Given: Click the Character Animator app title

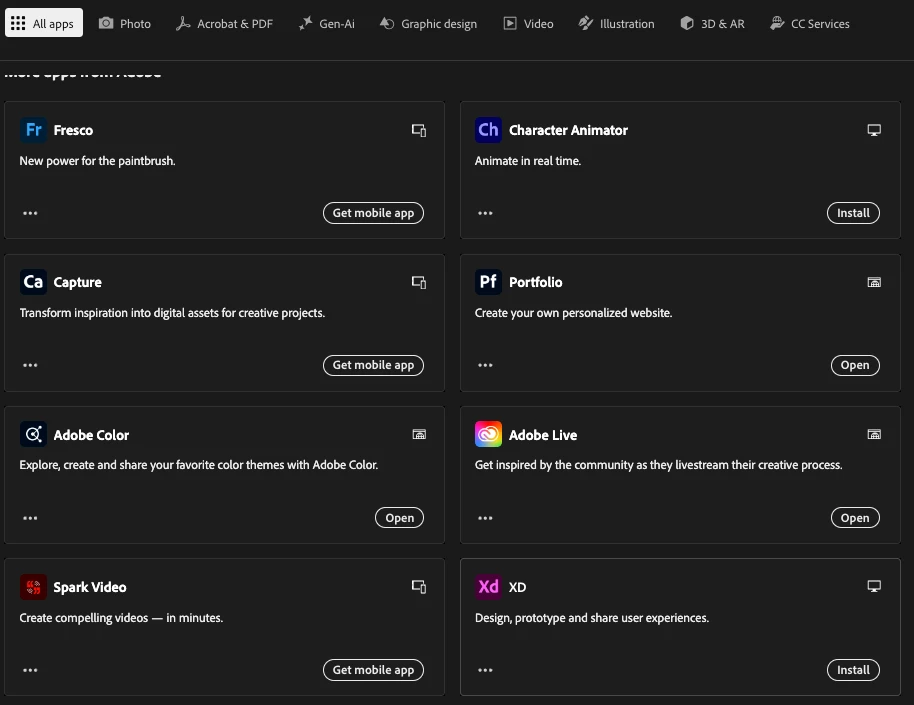Looking at the screenshot, I should pos(568,130).
